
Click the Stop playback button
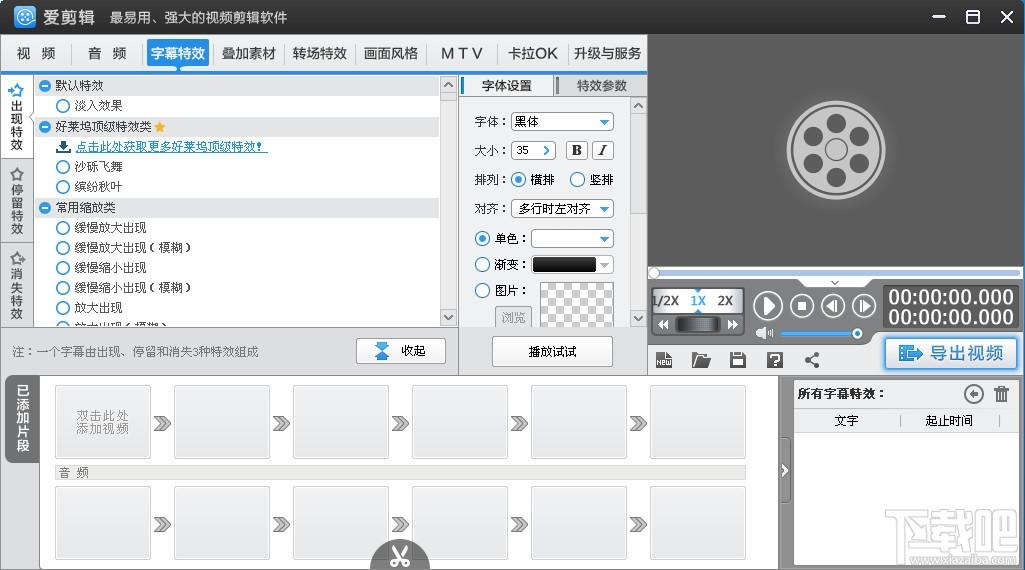click(x=802, y=306)
